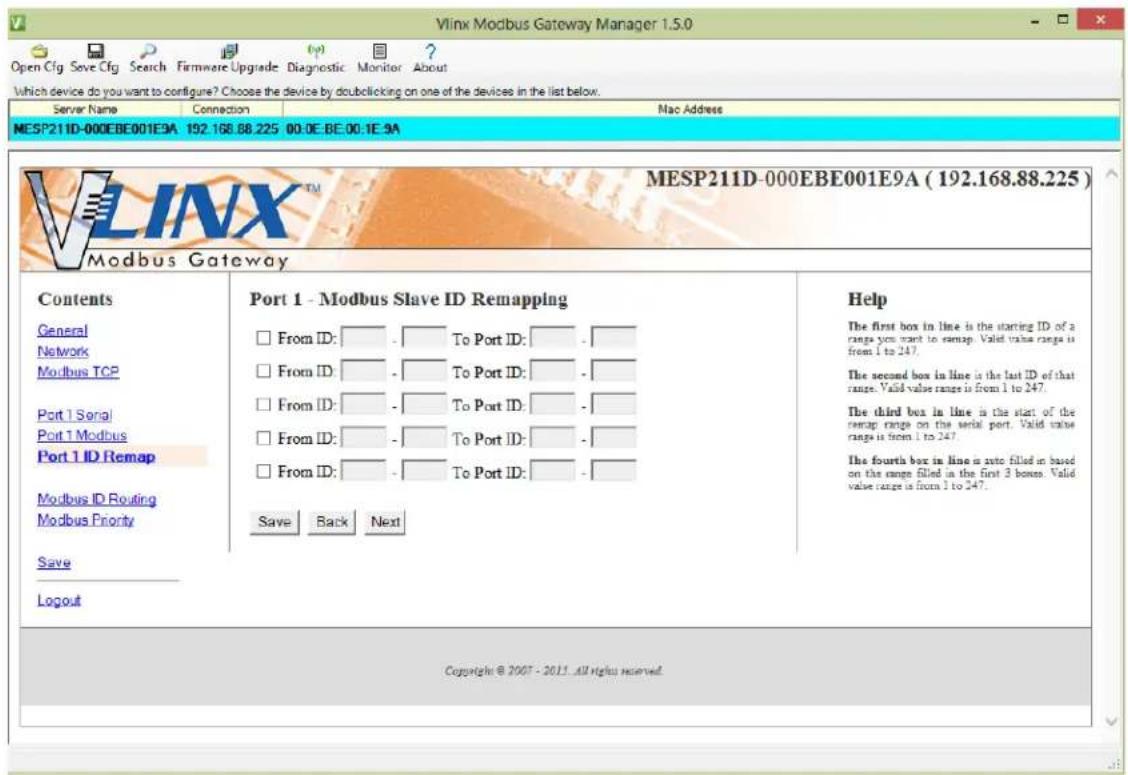Open the Monitor toolbar item
This screenshot has height=775, width=1128.
tap(379, 58)
